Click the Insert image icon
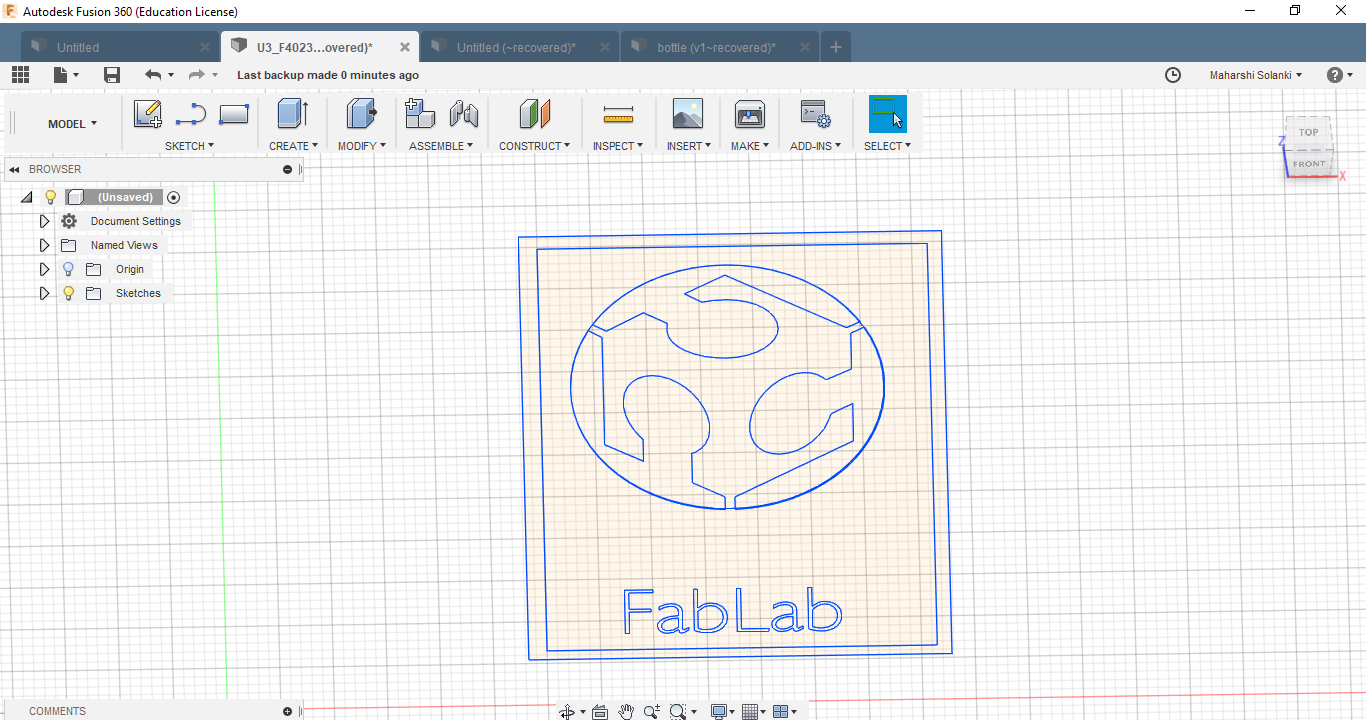 (x=688, y=114)
